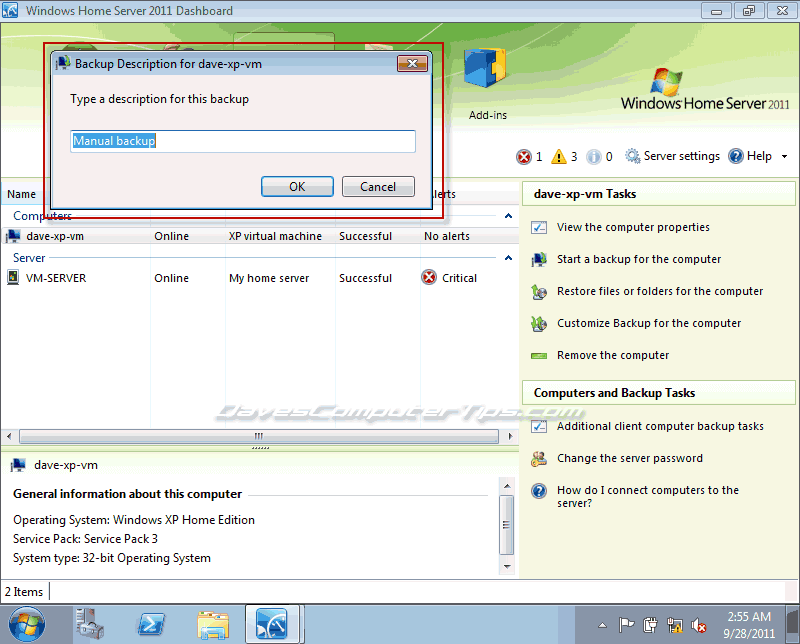Click the additional backup tasks checklist icon
Screen dimensions: 800x644
(x=539, y=427)
